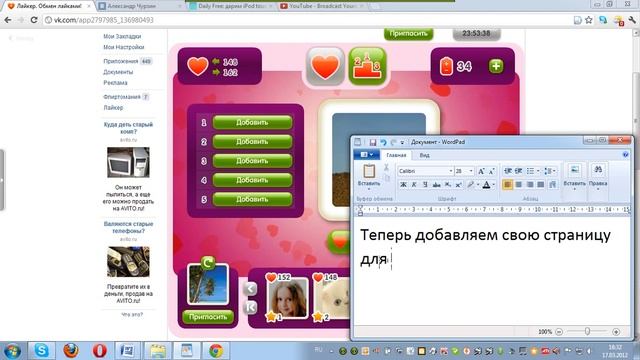
Task: Open paragraph settings dialog icon
Action: click(553, 185)
